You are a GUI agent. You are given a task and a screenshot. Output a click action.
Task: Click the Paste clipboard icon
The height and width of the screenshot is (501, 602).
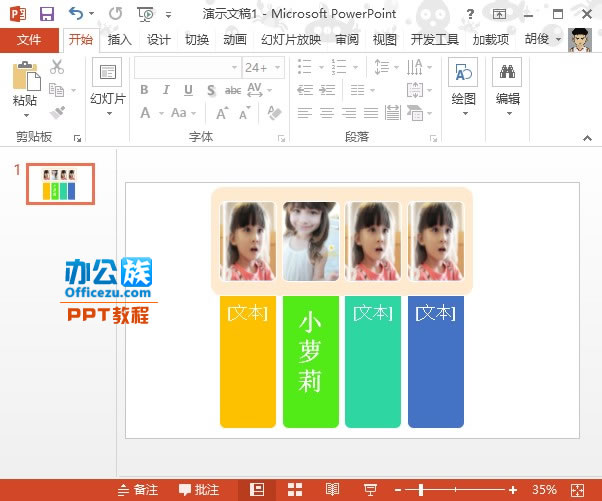click(26, 77)
